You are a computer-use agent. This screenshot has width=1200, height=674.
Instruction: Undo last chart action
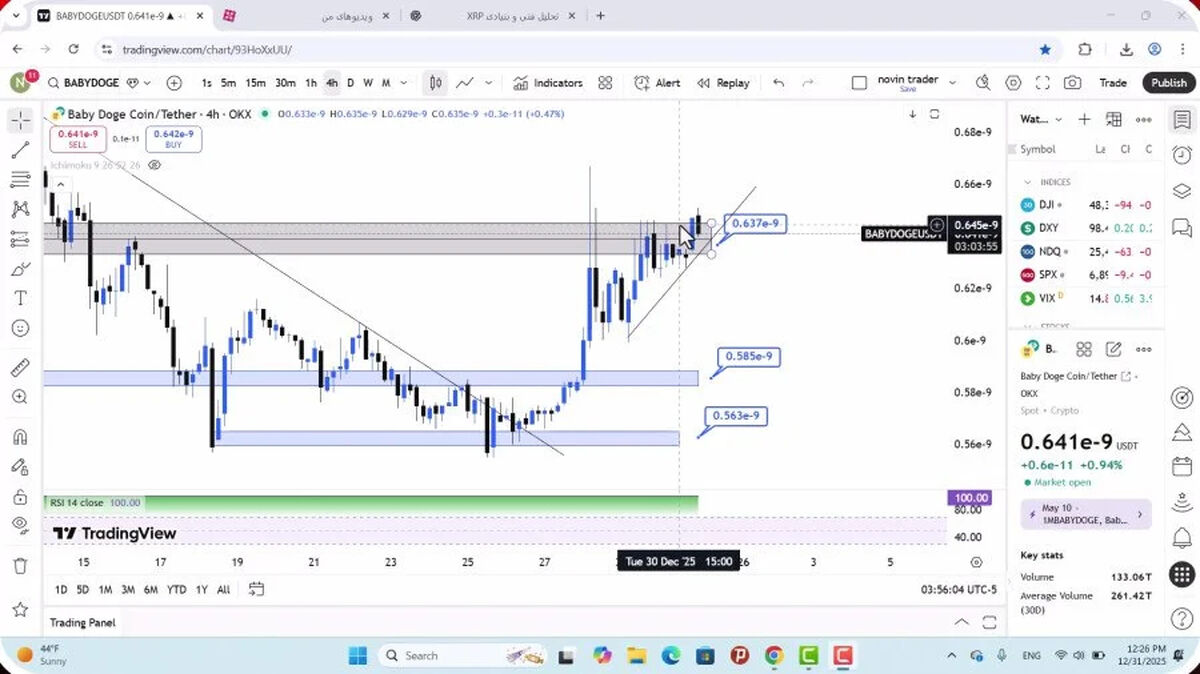coord(779,83)
